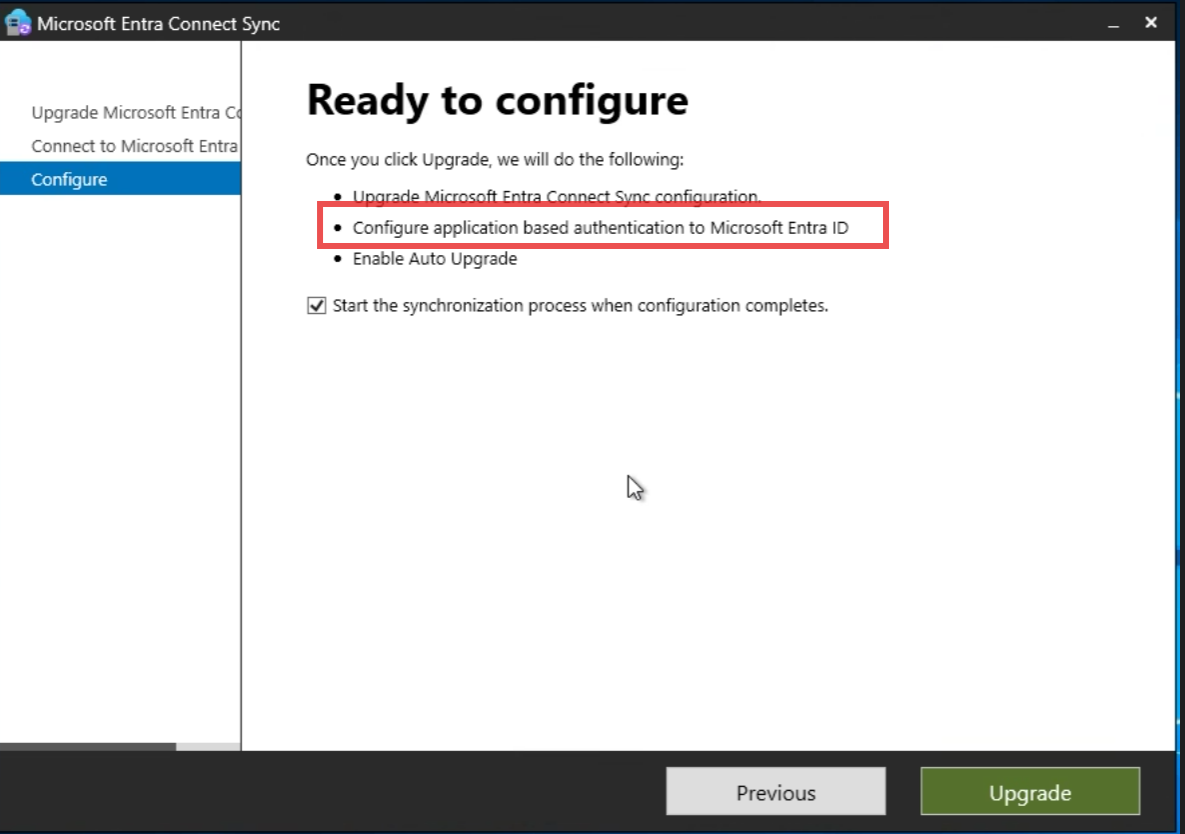Disable starting synchronization when configuration completes

(316, 305)
